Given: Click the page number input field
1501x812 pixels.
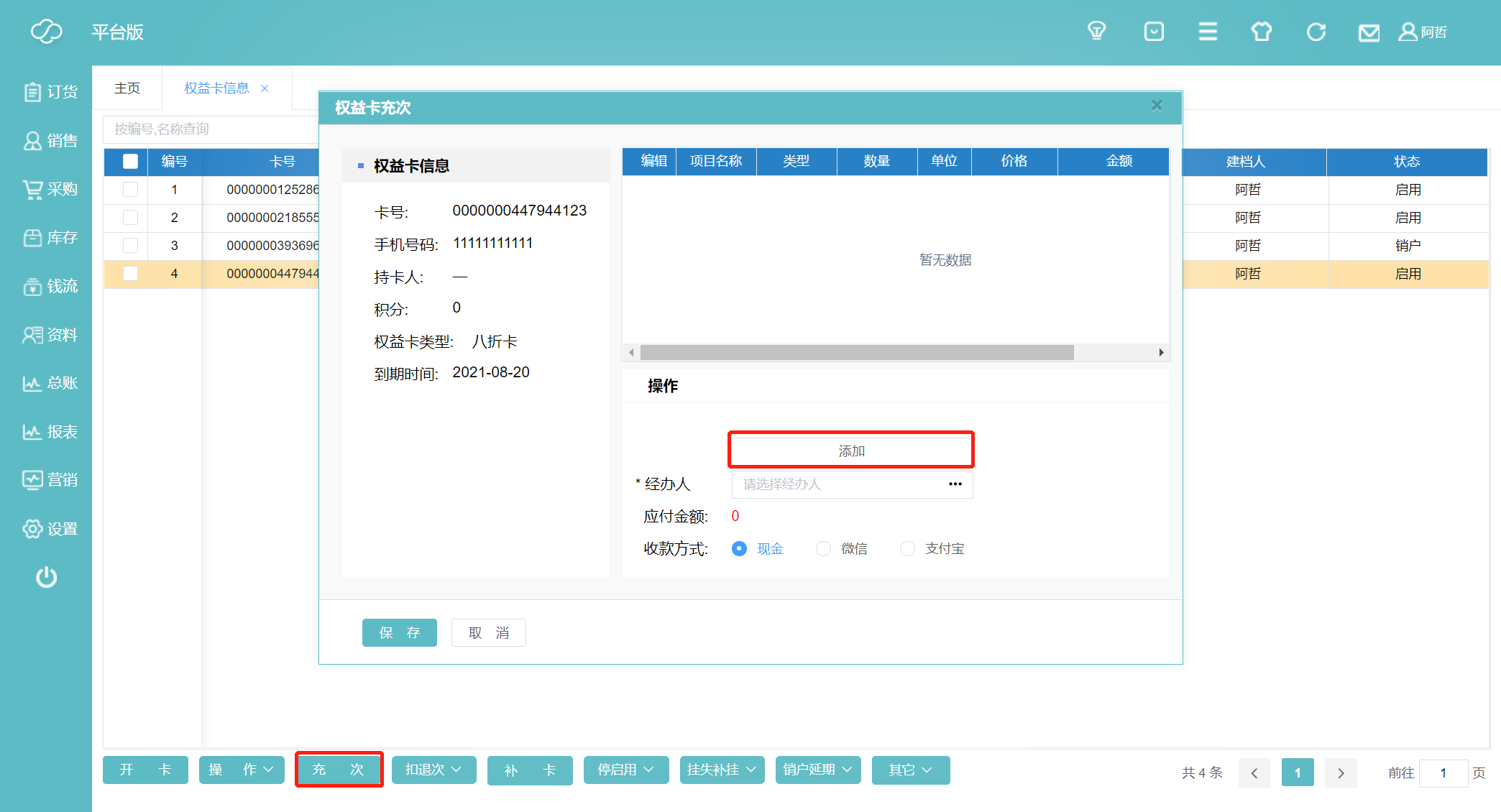Looking at the screenshot, I should [x=1443, y=773].
